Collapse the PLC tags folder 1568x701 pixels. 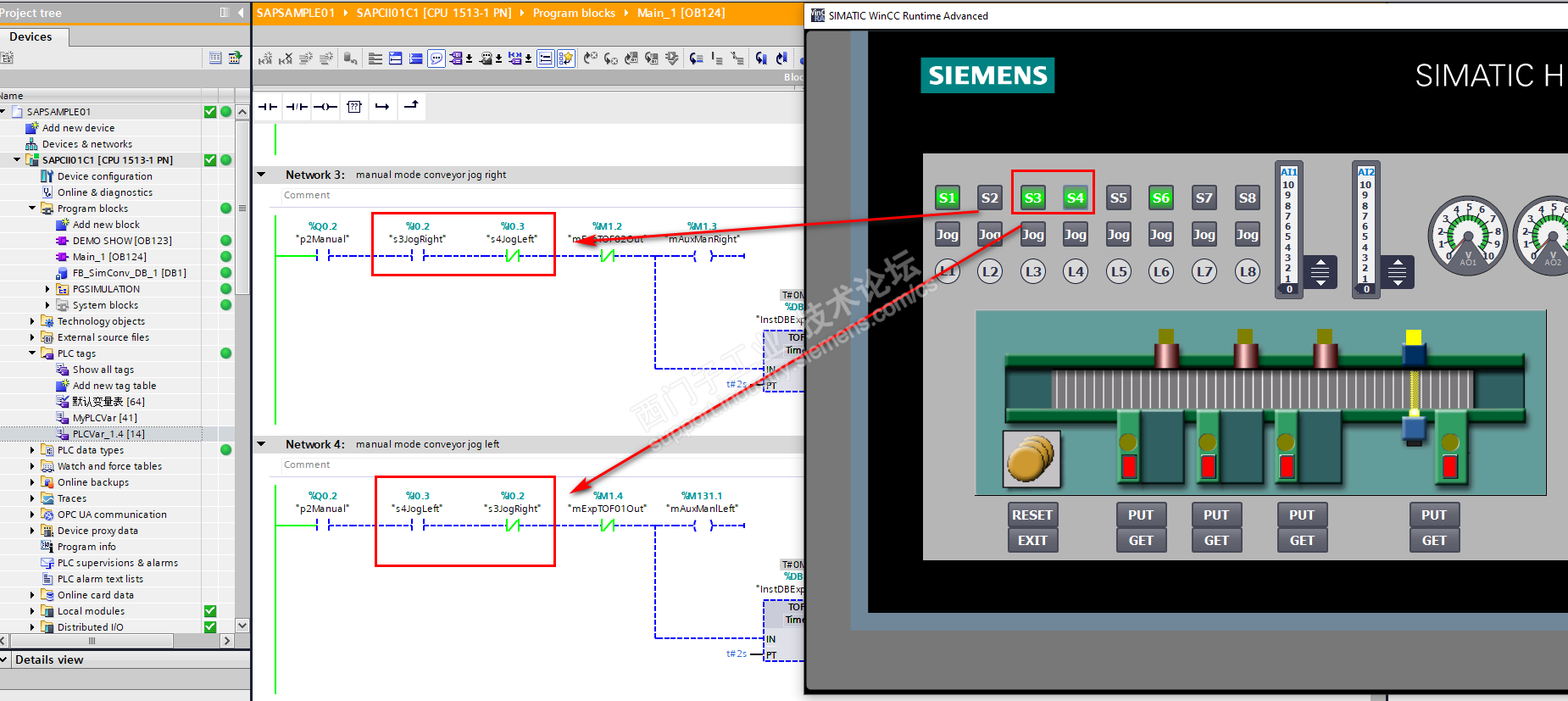(32, 353)
